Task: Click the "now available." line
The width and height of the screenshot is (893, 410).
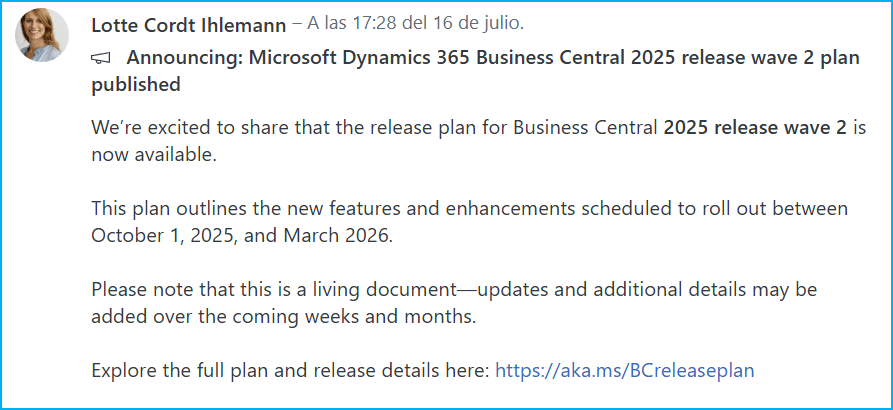Action: tap(153, 155)
